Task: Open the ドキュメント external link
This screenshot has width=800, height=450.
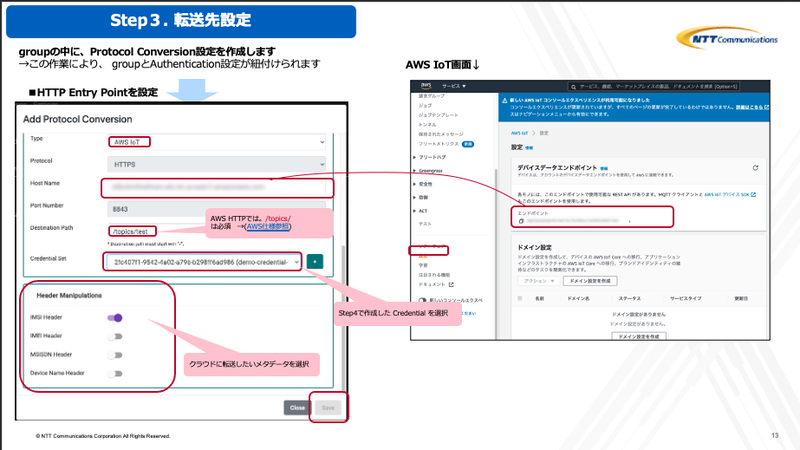Action: [x=432, y=284]
